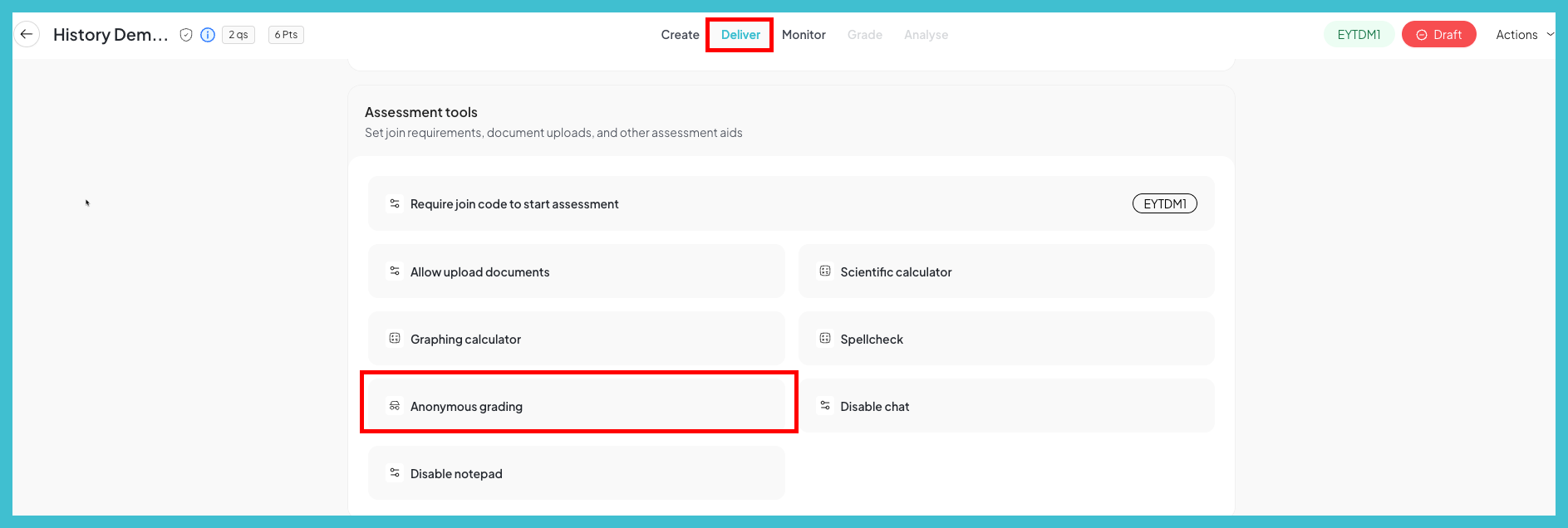
Task: Click the EYTDM1 join code pill
Action: pos(1164,204)
